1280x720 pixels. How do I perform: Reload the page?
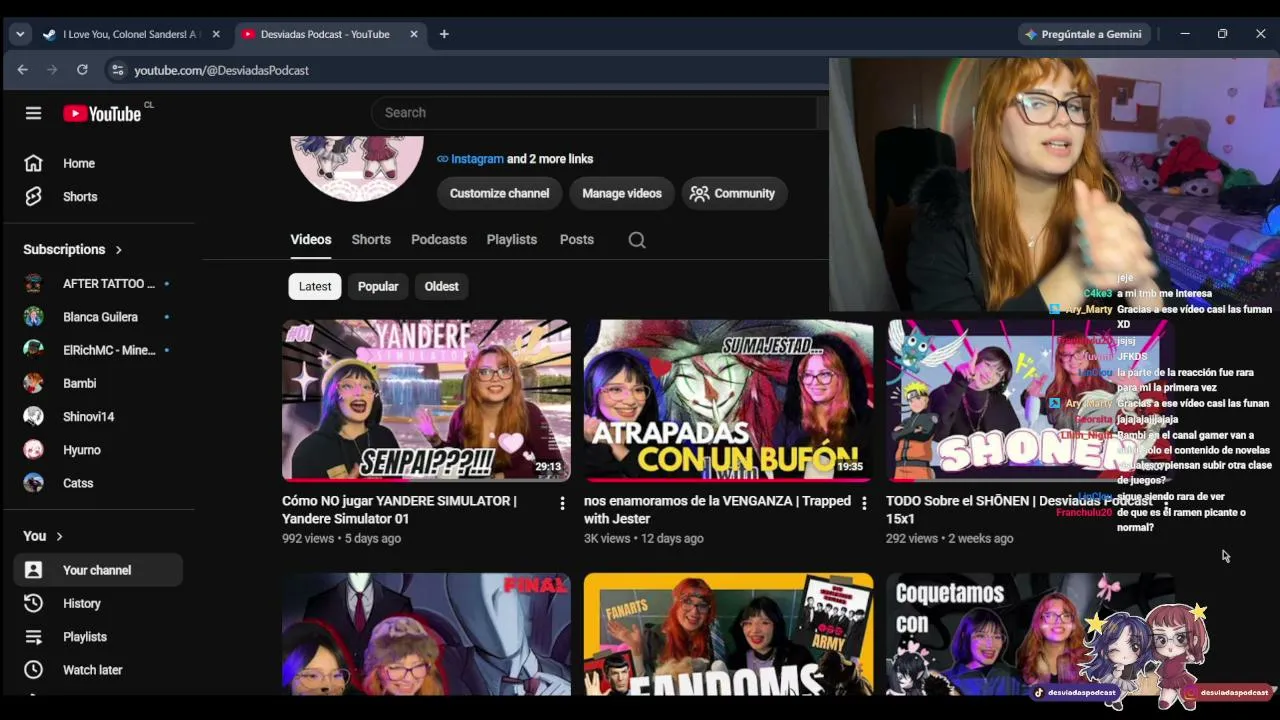(82, 70)
